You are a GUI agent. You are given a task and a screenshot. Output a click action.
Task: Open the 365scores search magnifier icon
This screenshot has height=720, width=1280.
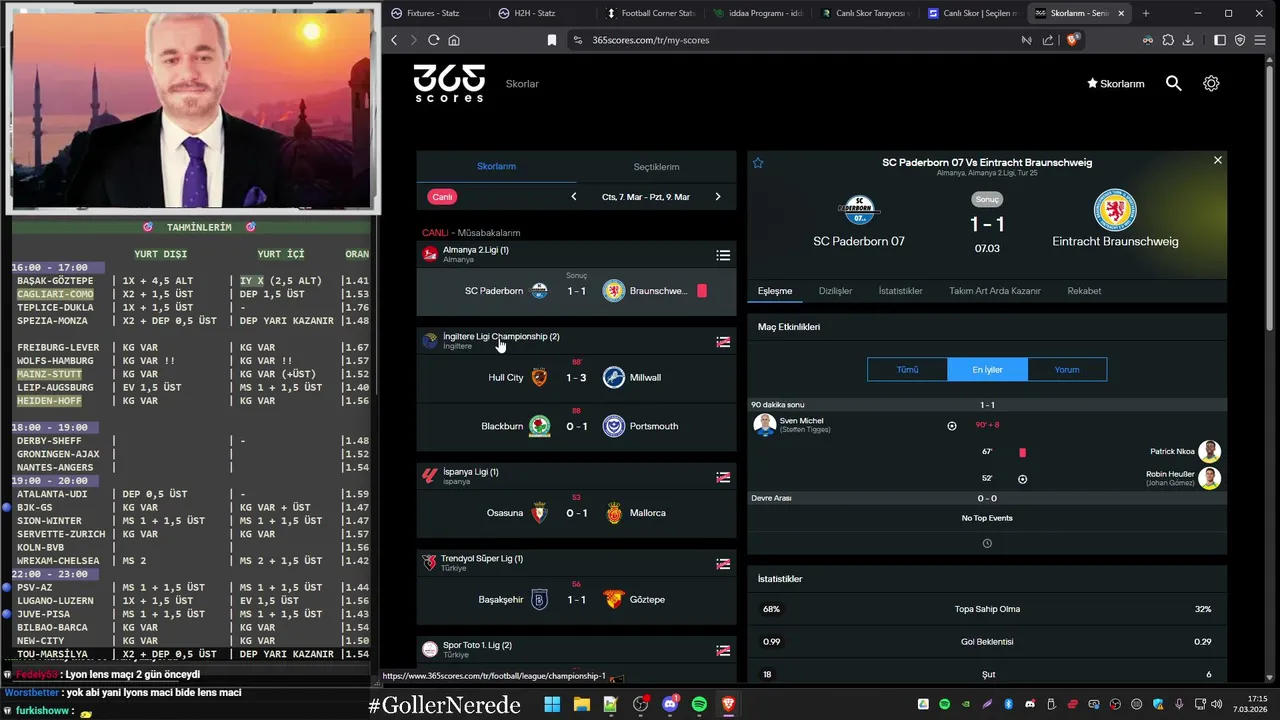1174,84
